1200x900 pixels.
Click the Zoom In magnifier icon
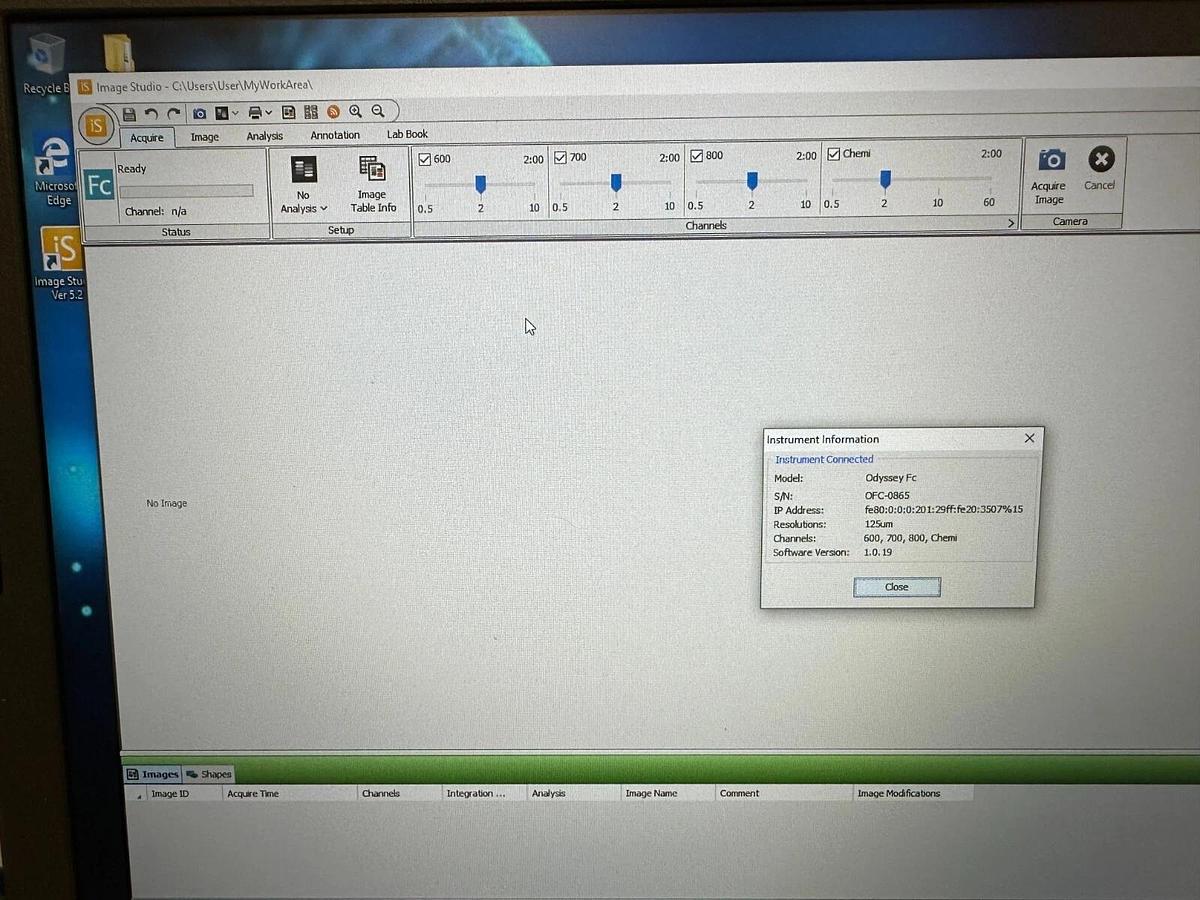point(355,112)
